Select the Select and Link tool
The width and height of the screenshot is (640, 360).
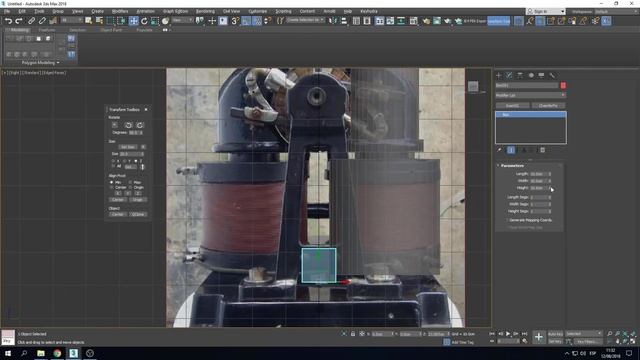point(31,20)
